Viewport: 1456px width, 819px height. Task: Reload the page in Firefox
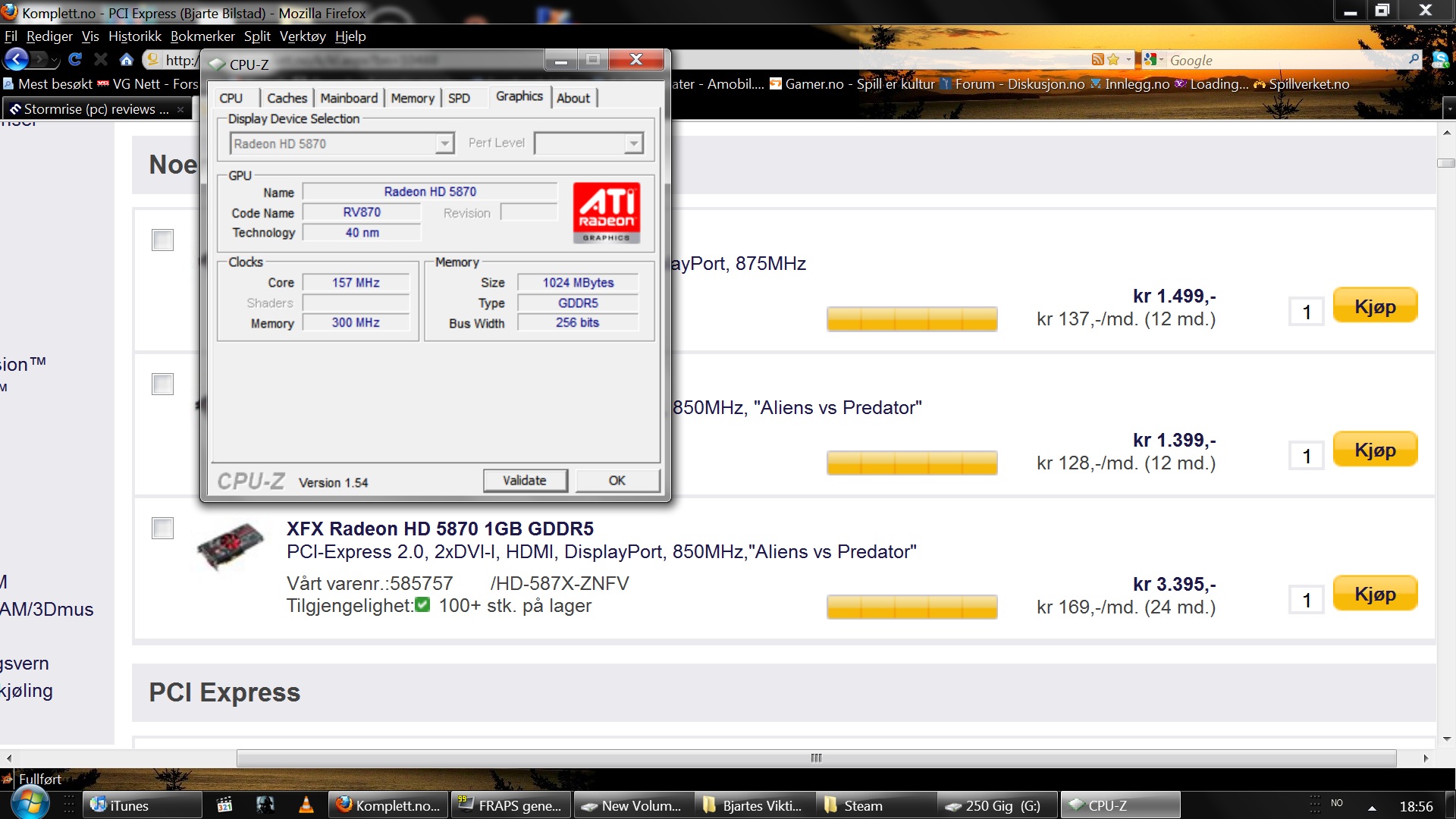(75, 59)
